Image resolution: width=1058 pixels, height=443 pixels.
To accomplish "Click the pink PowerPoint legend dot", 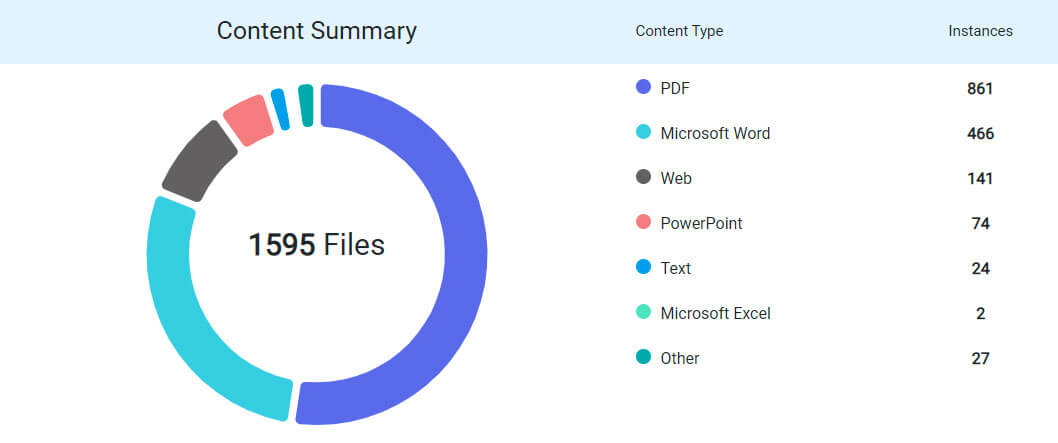I will (x=644, y=222).
